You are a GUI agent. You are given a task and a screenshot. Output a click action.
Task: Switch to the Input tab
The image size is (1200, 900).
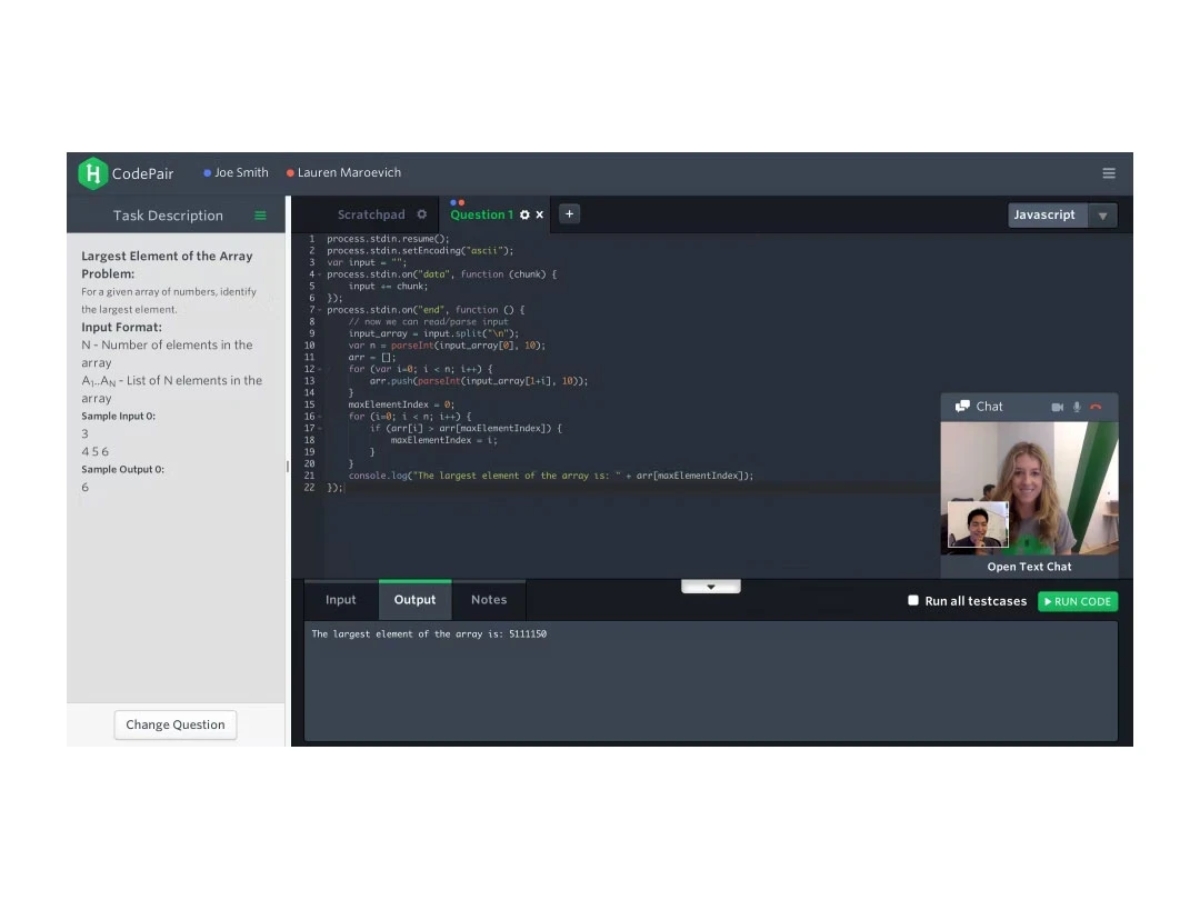(x=341, y=600)
